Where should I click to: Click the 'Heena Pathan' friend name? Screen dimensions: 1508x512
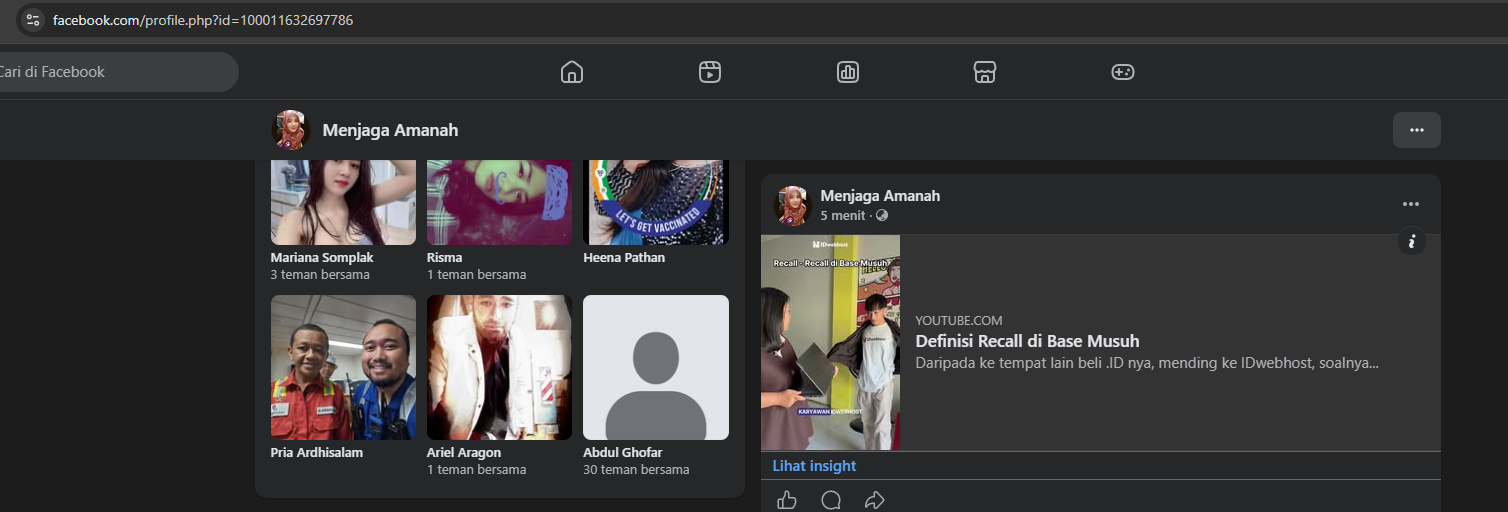point(624,257)
